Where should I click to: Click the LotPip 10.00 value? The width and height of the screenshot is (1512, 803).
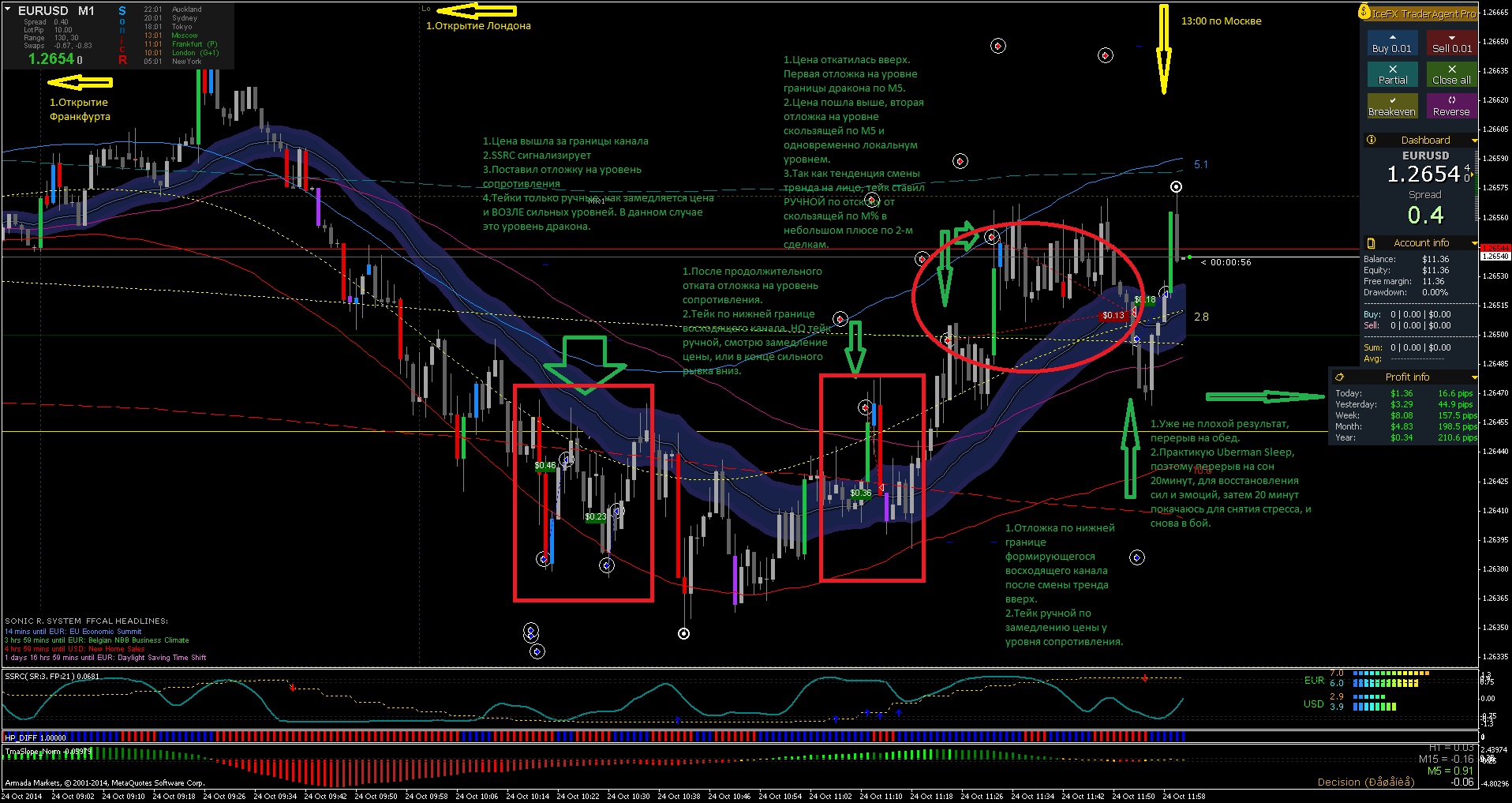point(63,30)
